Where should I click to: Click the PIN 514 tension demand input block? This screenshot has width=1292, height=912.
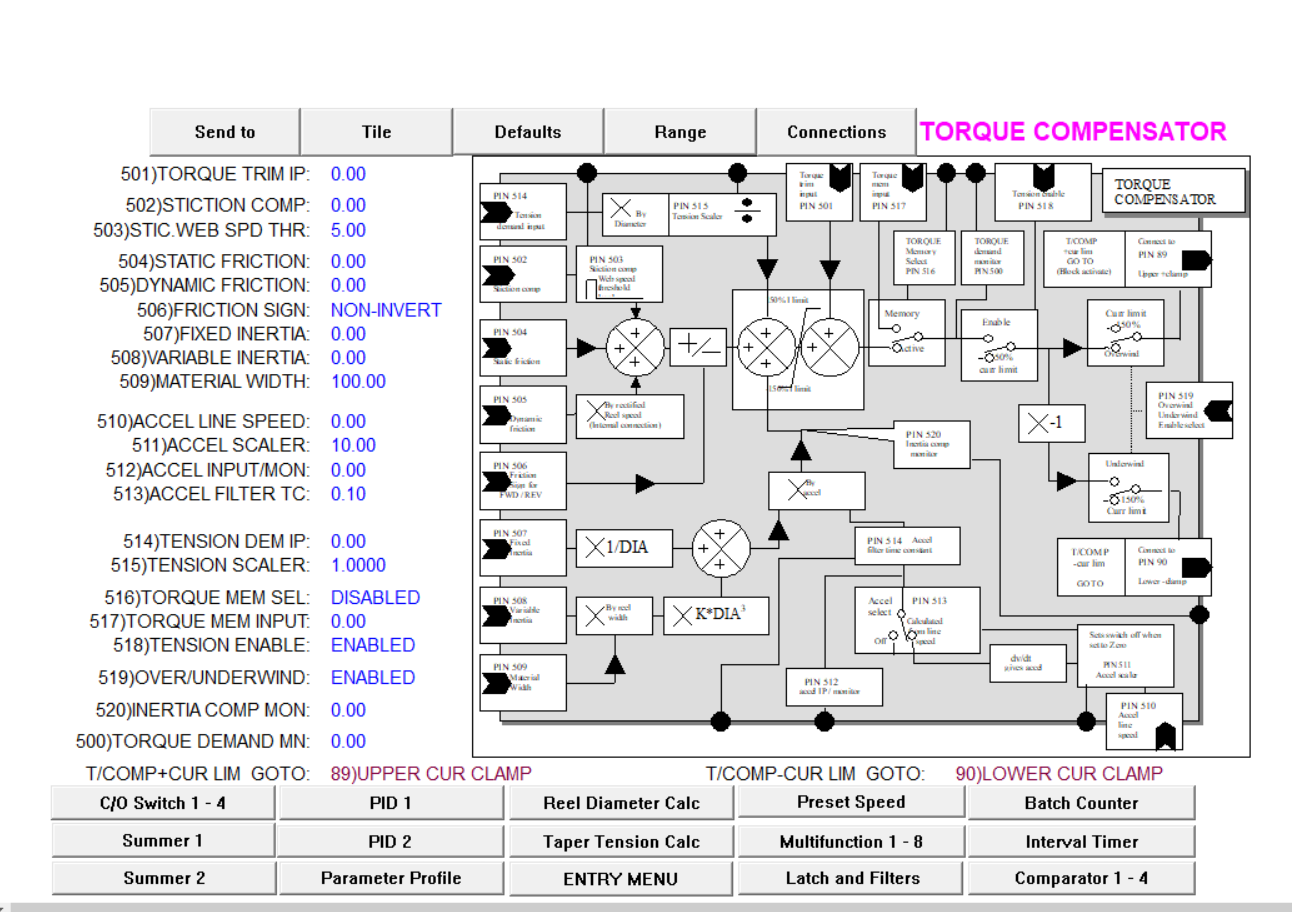[523, 211]
